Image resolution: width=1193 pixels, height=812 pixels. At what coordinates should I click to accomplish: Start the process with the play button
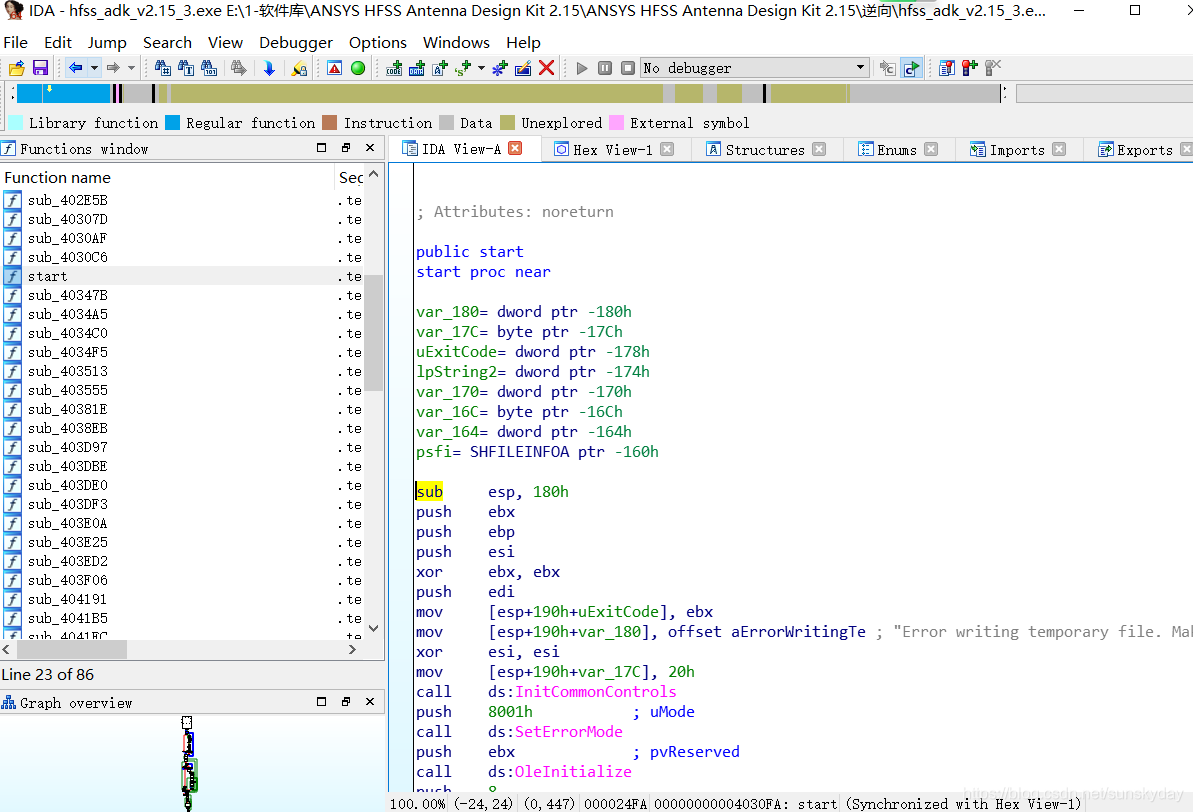582,68
